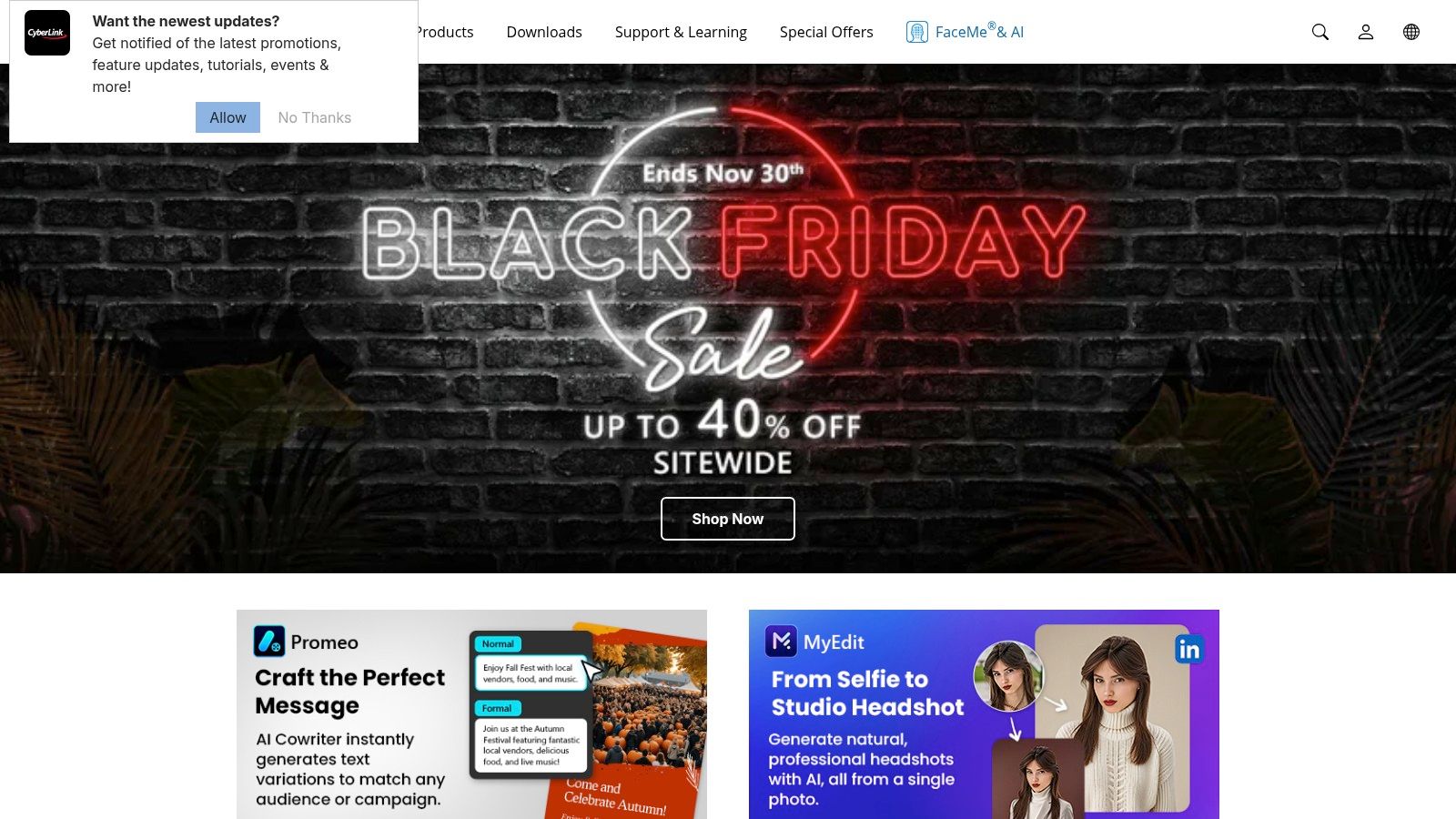Screen dimensions: 1456x819
Task: Click the Promeo app logo icon
Action: (269, 642)
